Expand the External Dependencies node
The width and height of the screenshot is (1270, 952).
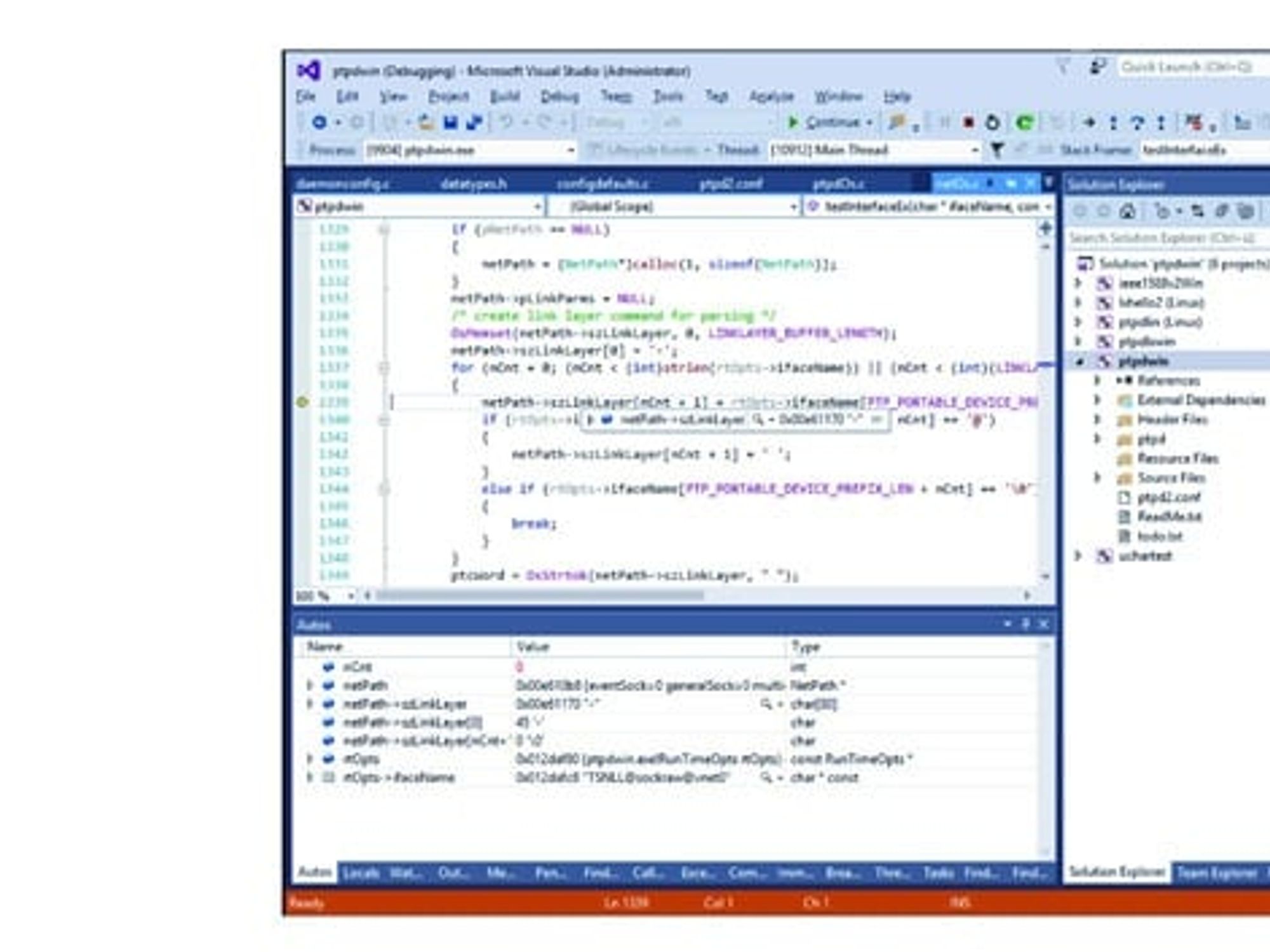[1097, 400]
